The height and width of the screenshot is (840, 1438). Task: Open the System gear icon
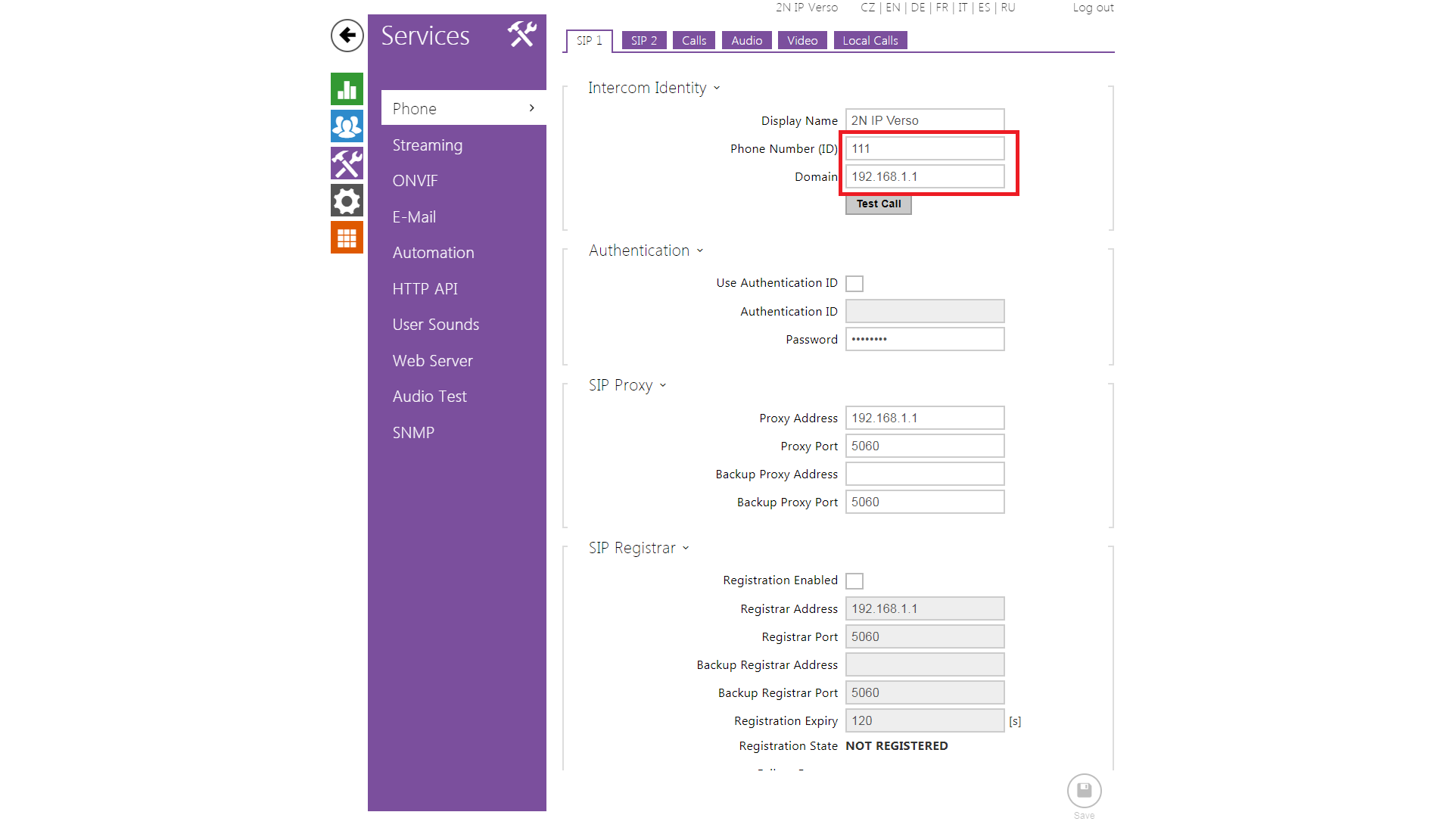click(347, 201)
